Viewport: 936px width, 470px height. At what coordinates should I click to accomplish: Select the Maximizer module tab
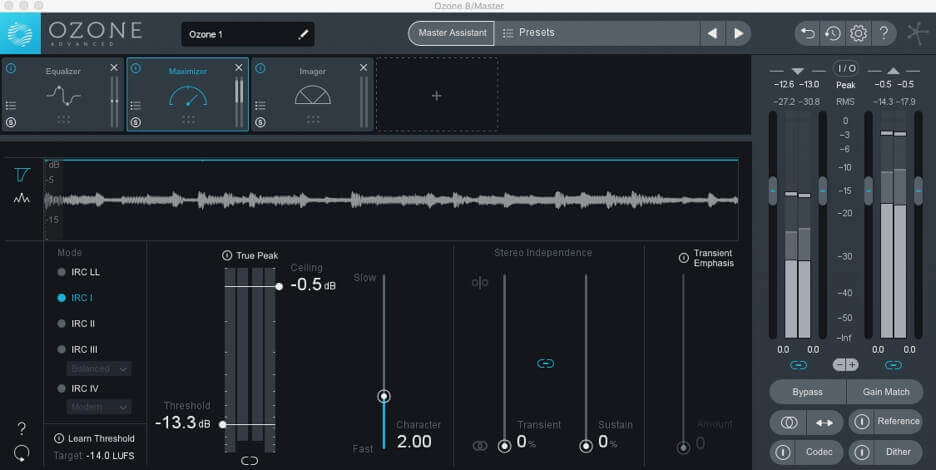coord(187,94)
